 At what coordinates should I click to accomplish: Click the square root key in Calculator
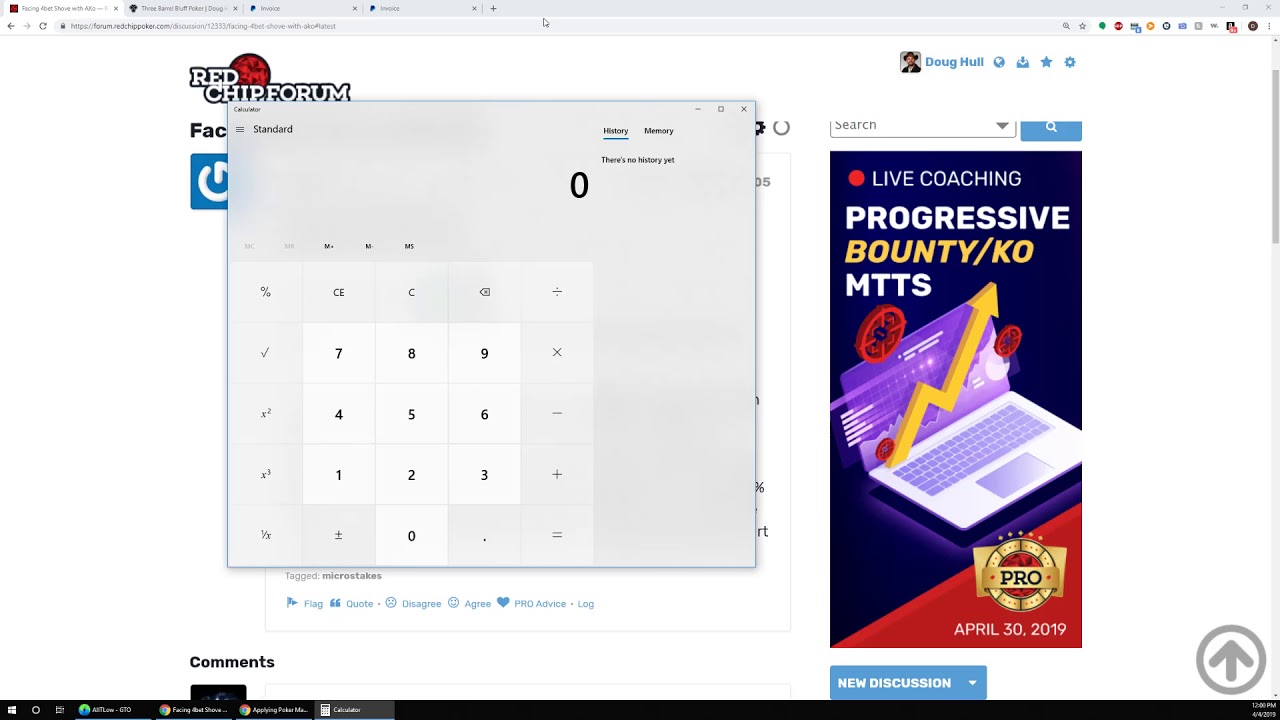[x=265, y=353]
